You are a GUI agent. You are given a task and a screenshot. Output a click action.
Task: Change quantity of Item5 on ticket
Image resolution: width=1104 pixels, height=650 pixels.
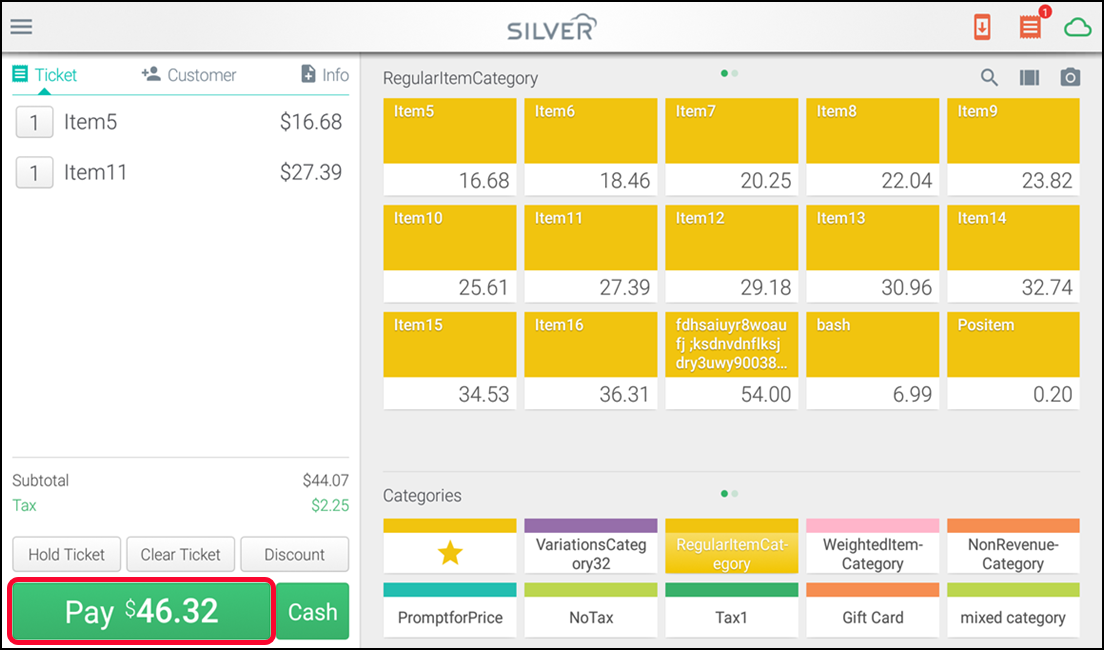pyautogui.click(x=34, y=123)
